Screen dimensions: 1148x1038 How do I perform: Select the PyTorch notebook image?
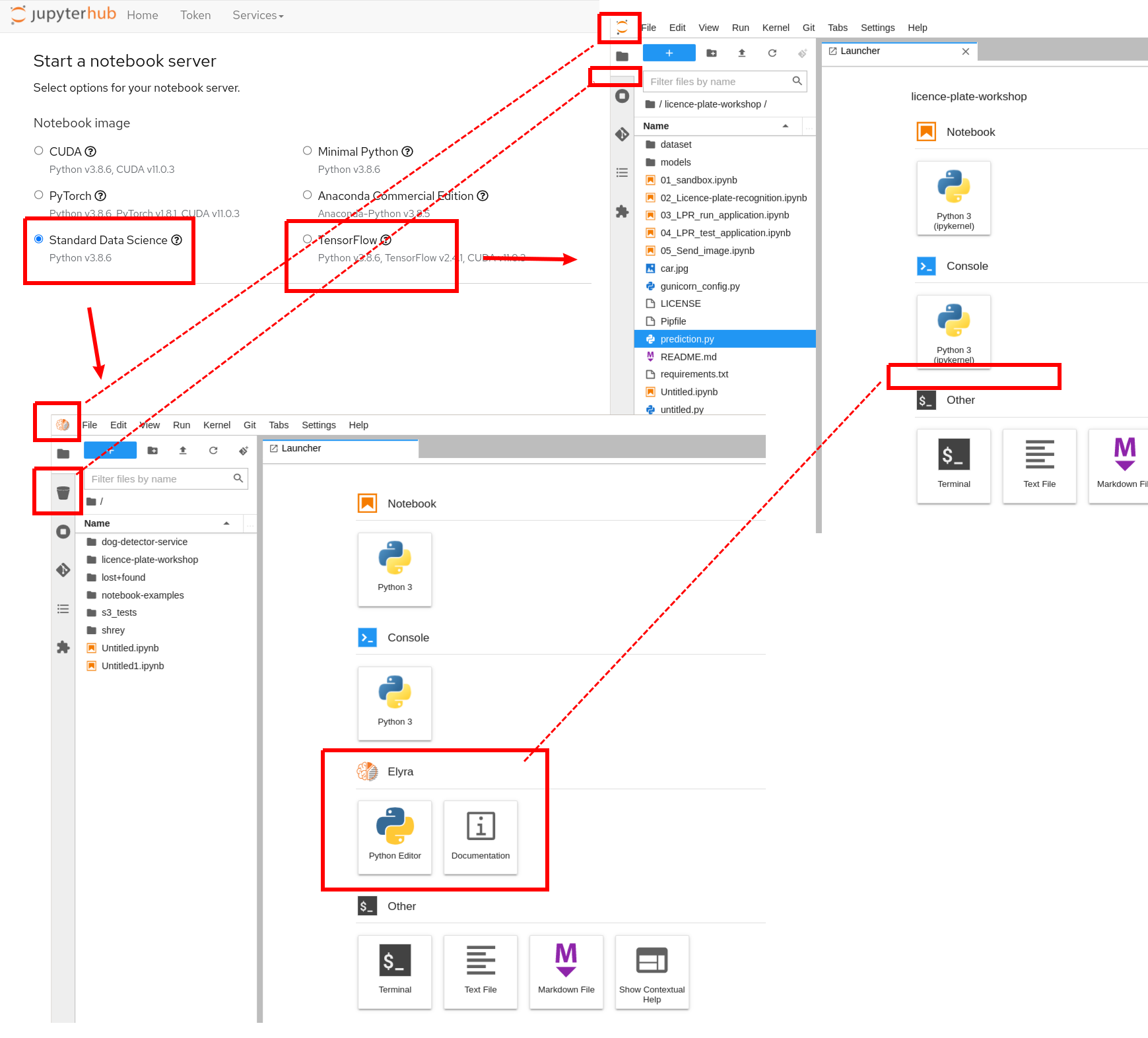(39, 195)
